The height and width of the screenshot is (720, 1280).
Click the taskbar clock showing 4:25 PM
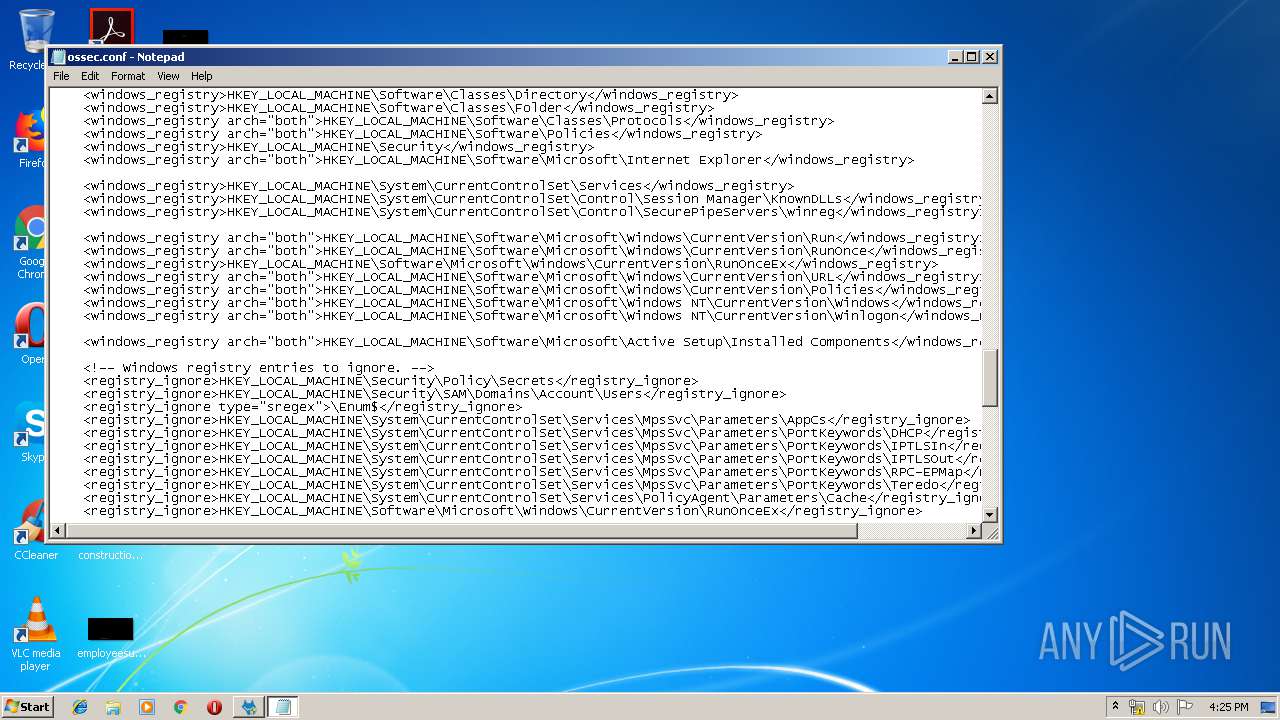1228,707
